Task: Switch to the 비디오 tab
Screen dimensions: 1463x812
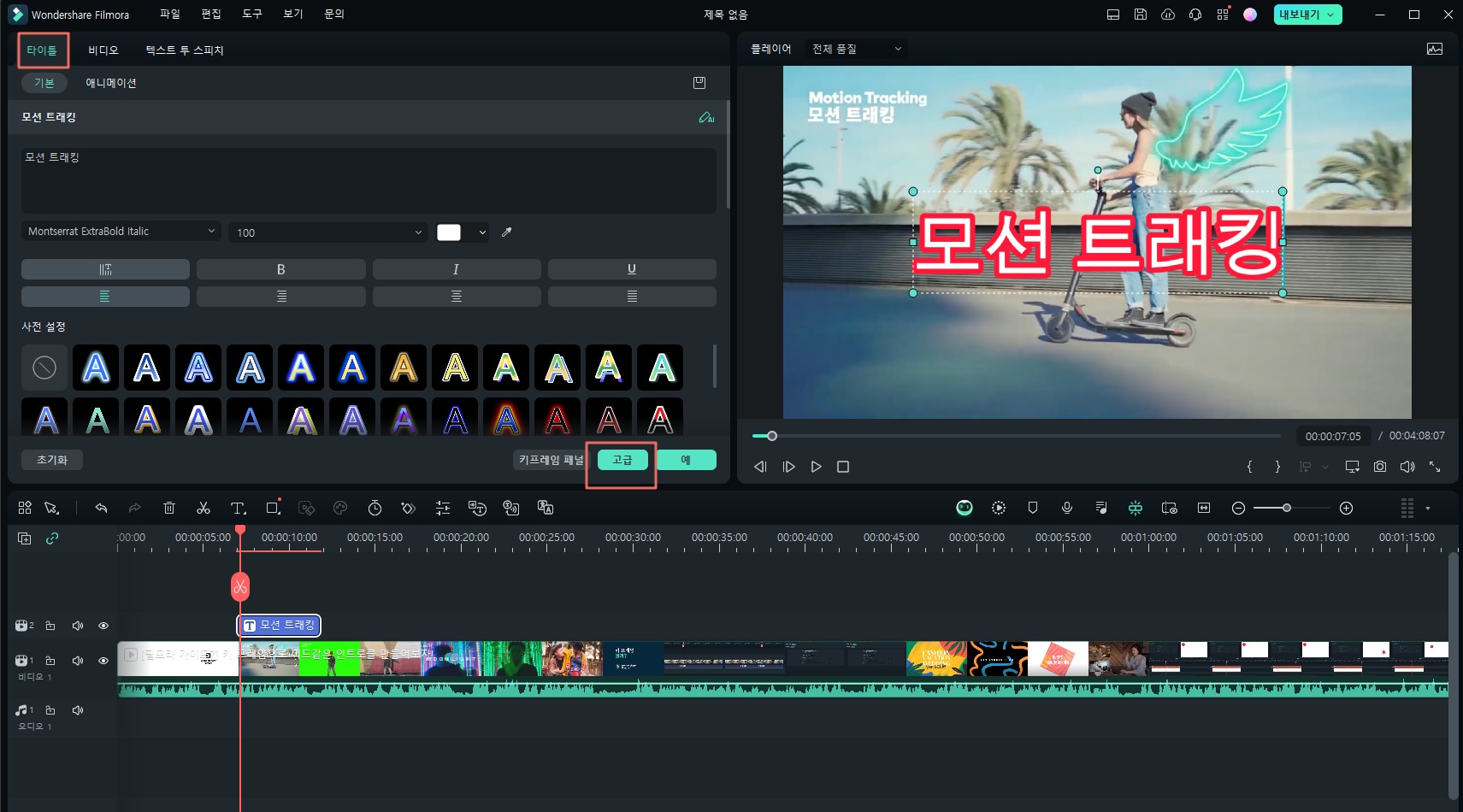Action: tap(103, 50)
